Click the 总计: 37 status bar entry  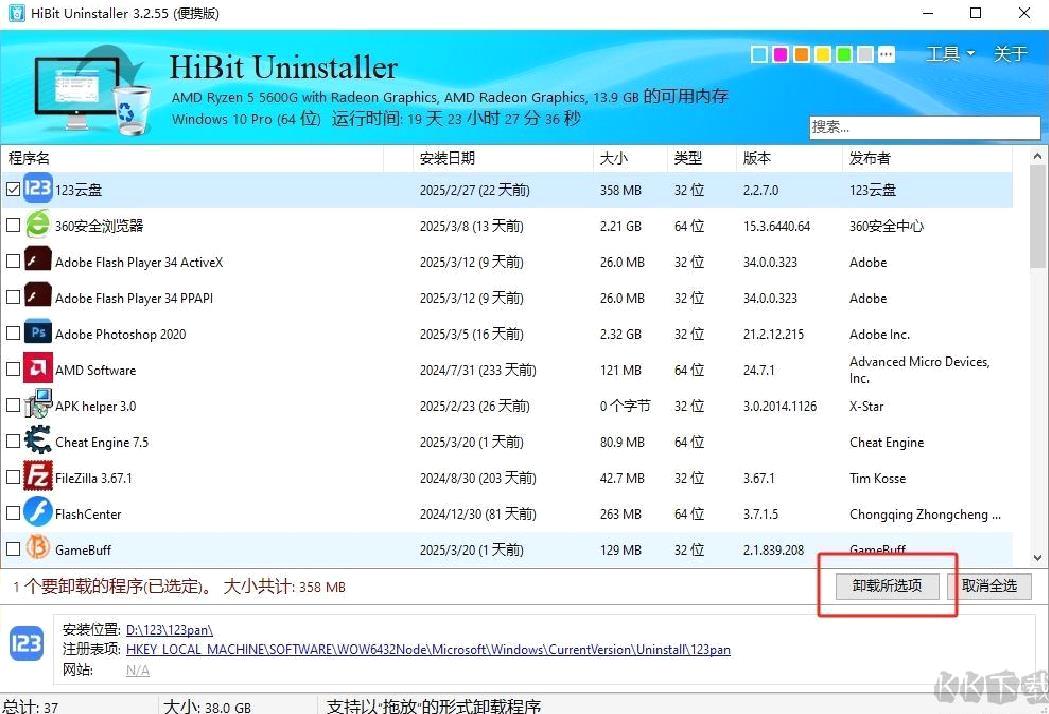(x=30, y=707)
